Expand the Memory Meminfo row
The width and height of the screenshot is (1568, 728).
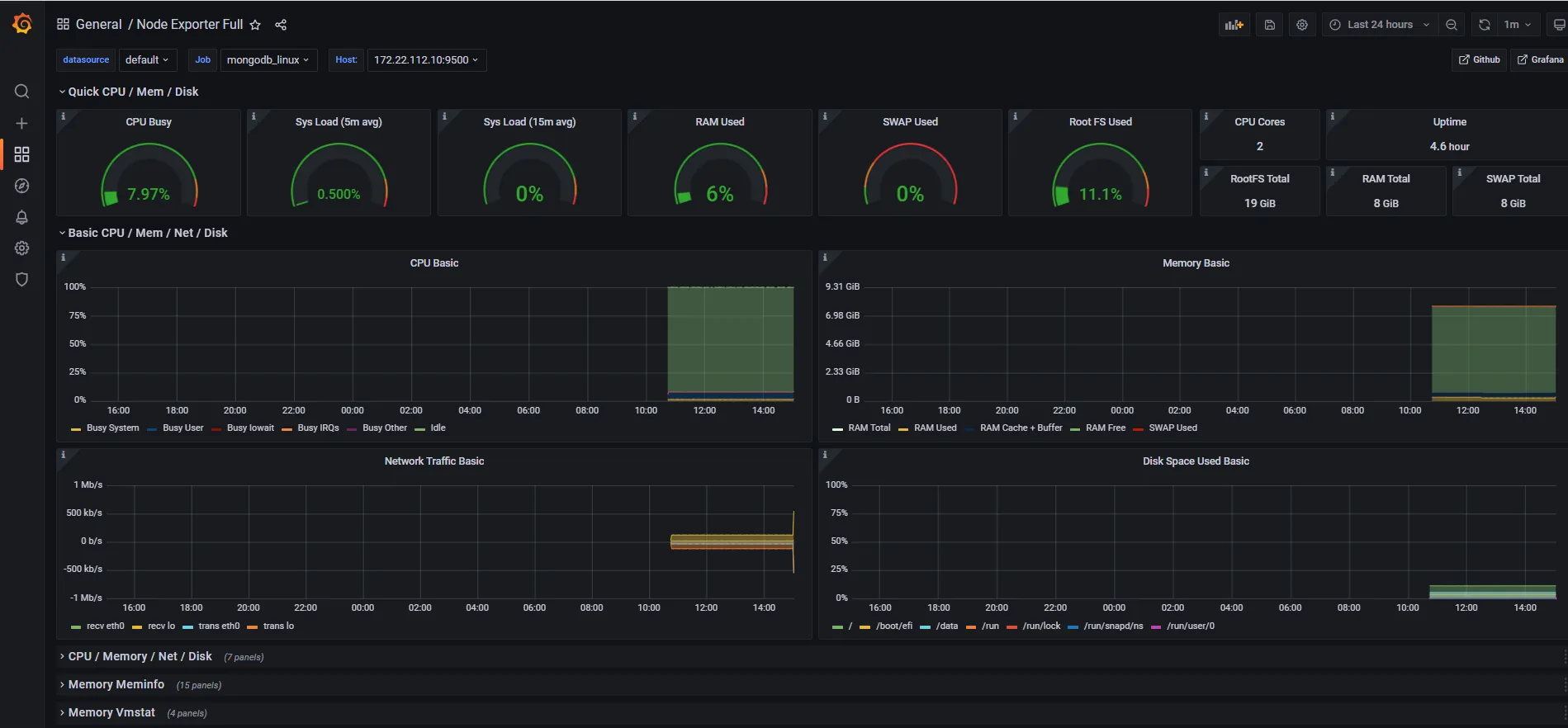[x=116, y=684]
